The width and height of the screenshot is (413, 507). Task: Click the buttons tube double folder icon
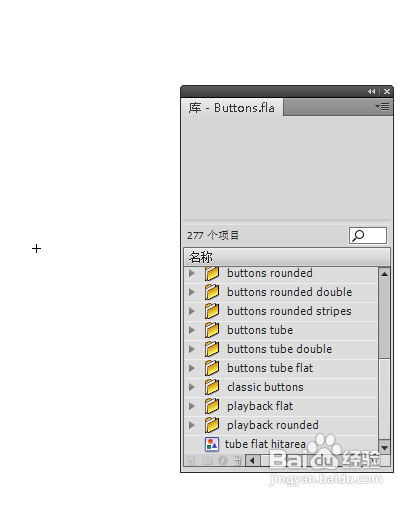coord(212,349)
